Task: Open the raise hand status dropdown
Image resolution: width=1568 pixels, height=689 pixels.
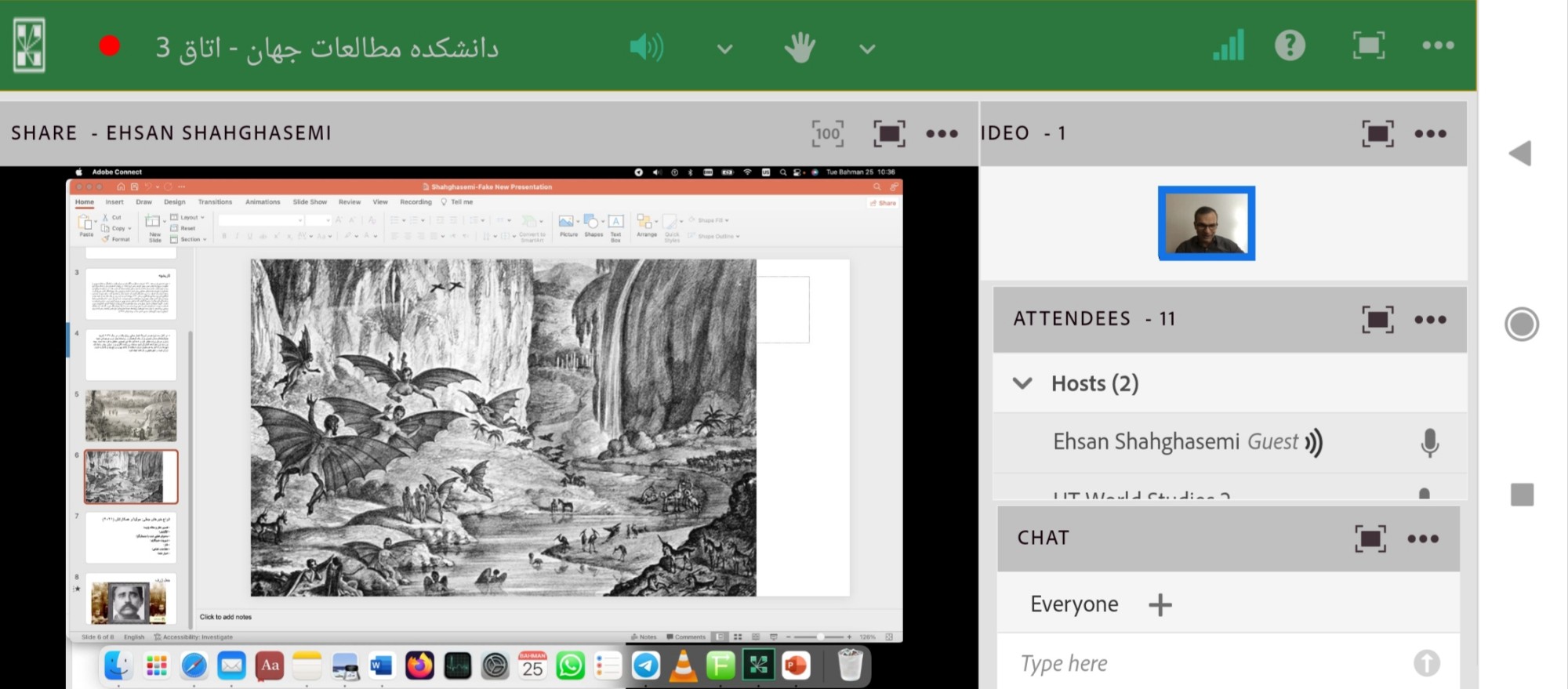Action: (x=867, y=49)
